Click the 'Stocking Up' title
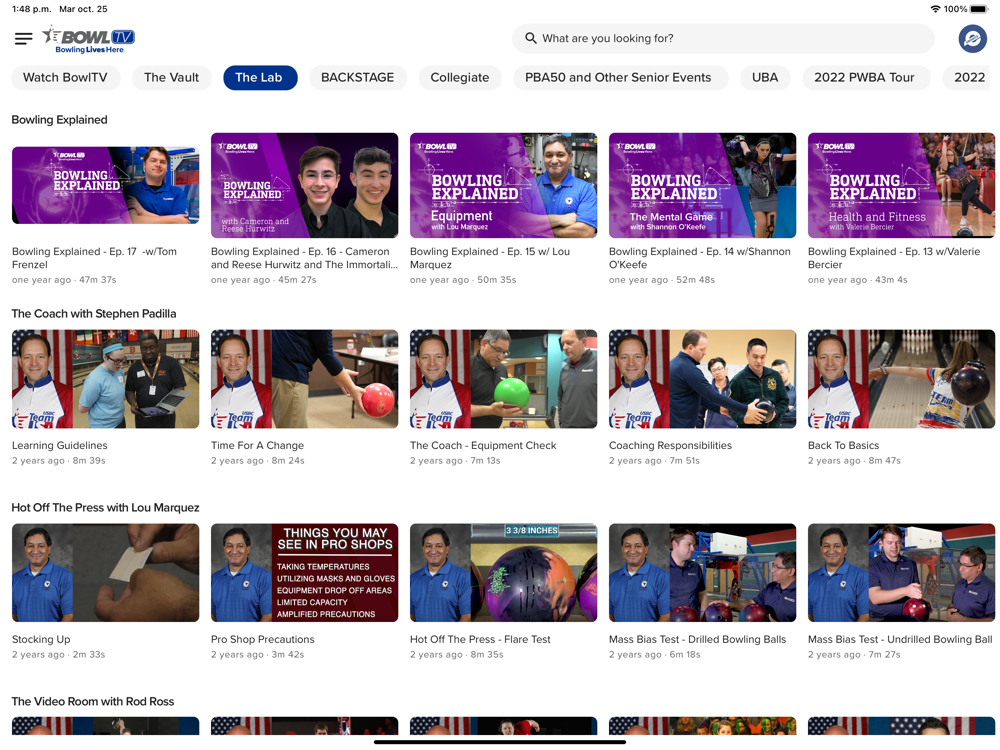Screen dimensions: 1000x750 [41, 639]
